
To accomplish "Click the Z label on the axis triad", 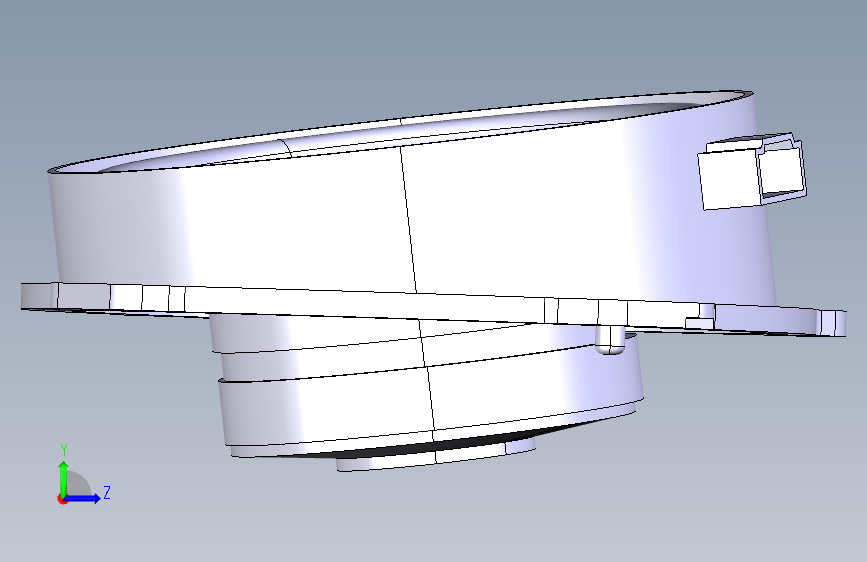I will (x=107, y=492).
